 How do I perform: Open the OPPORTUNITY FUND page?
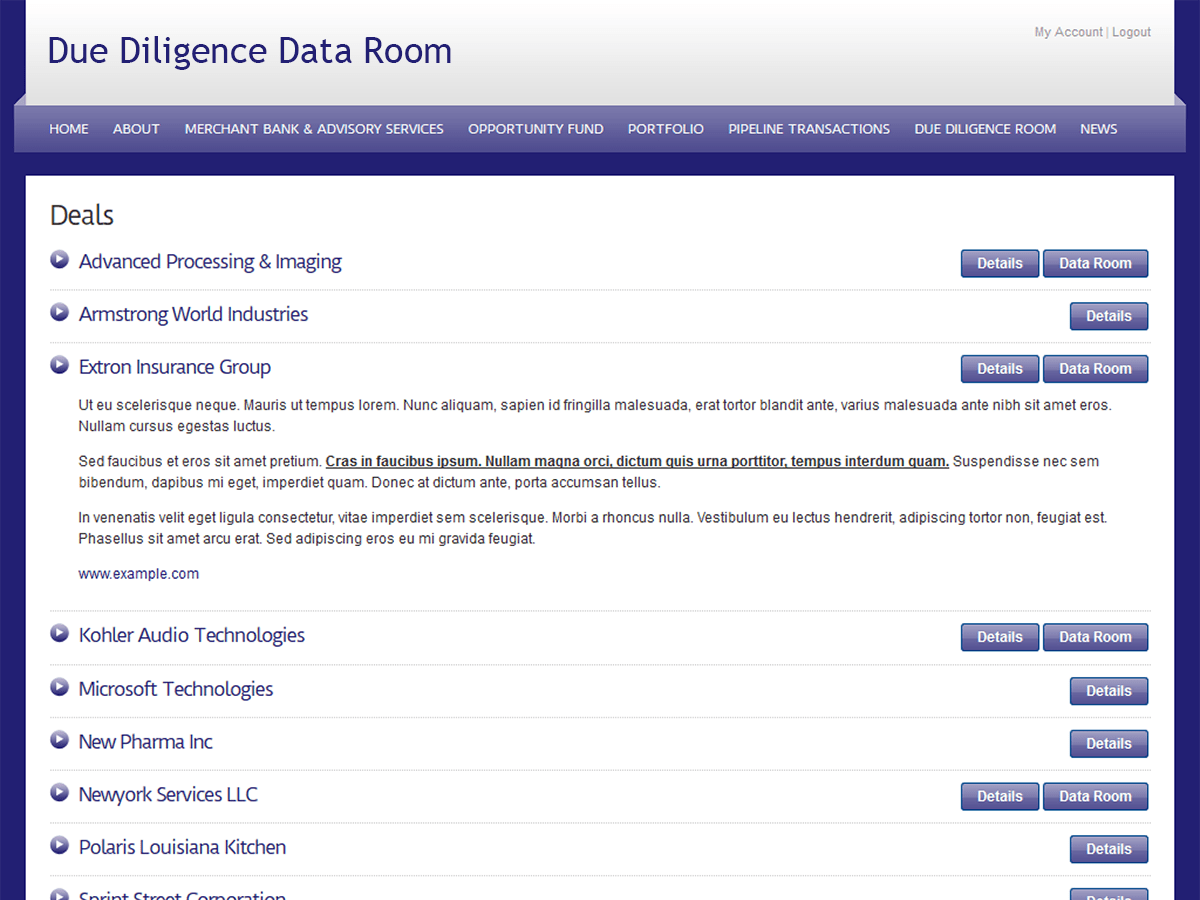pos(536,128)
